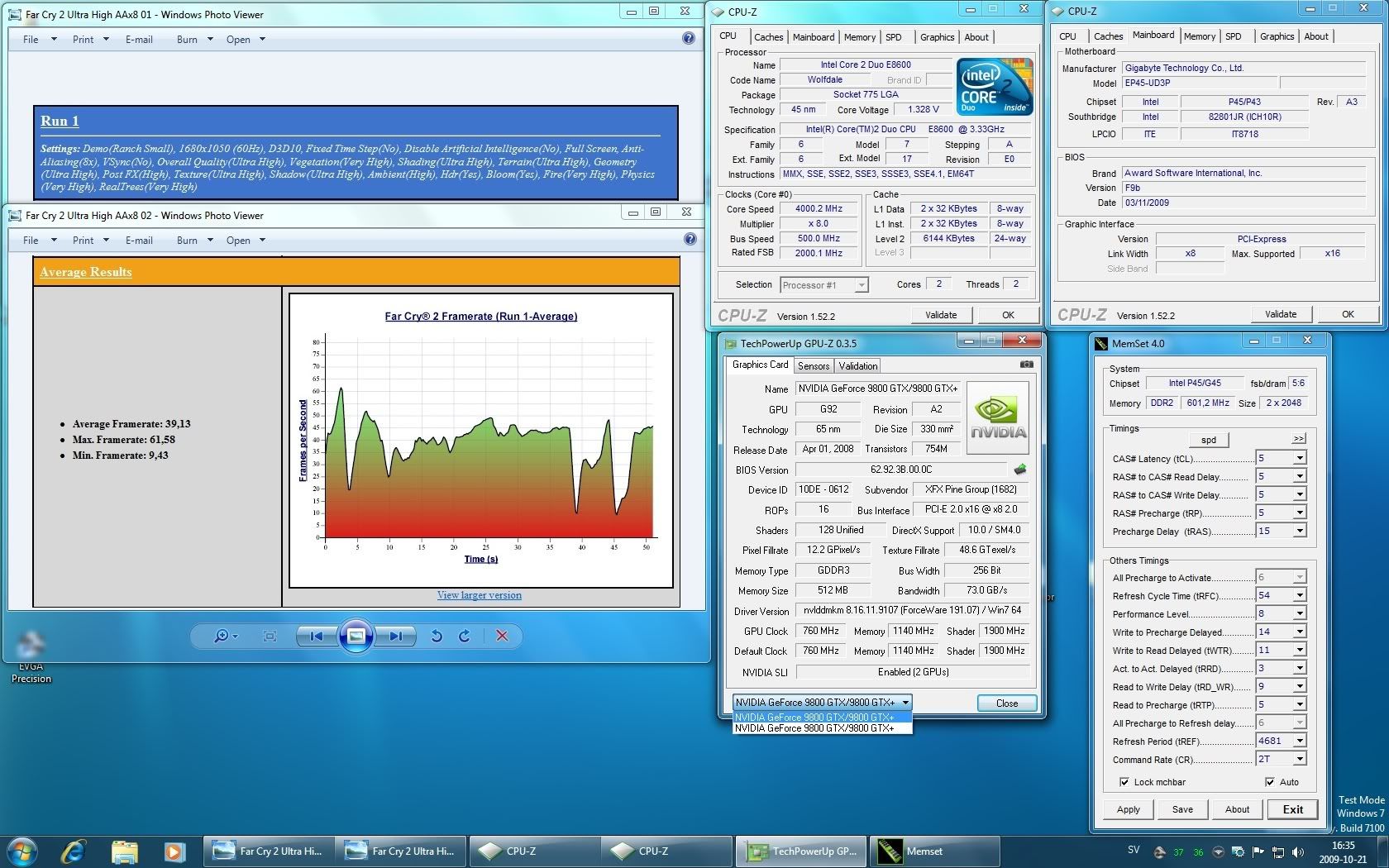This screenshot has height=868, width=1389.
Task: Expand RAS# to CAS# Read Delay dropdown
Action: [x=1300, y=476]
